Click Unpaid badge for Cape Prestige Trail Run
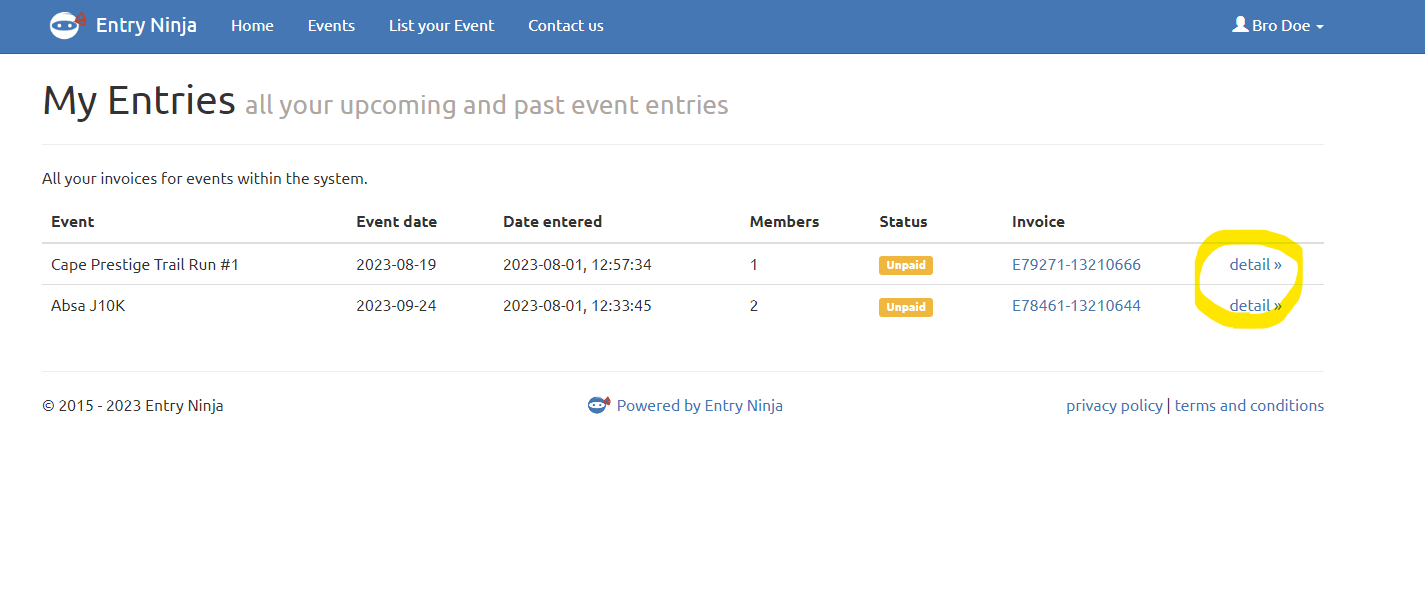1425x612 pixels. click(905, 265)
